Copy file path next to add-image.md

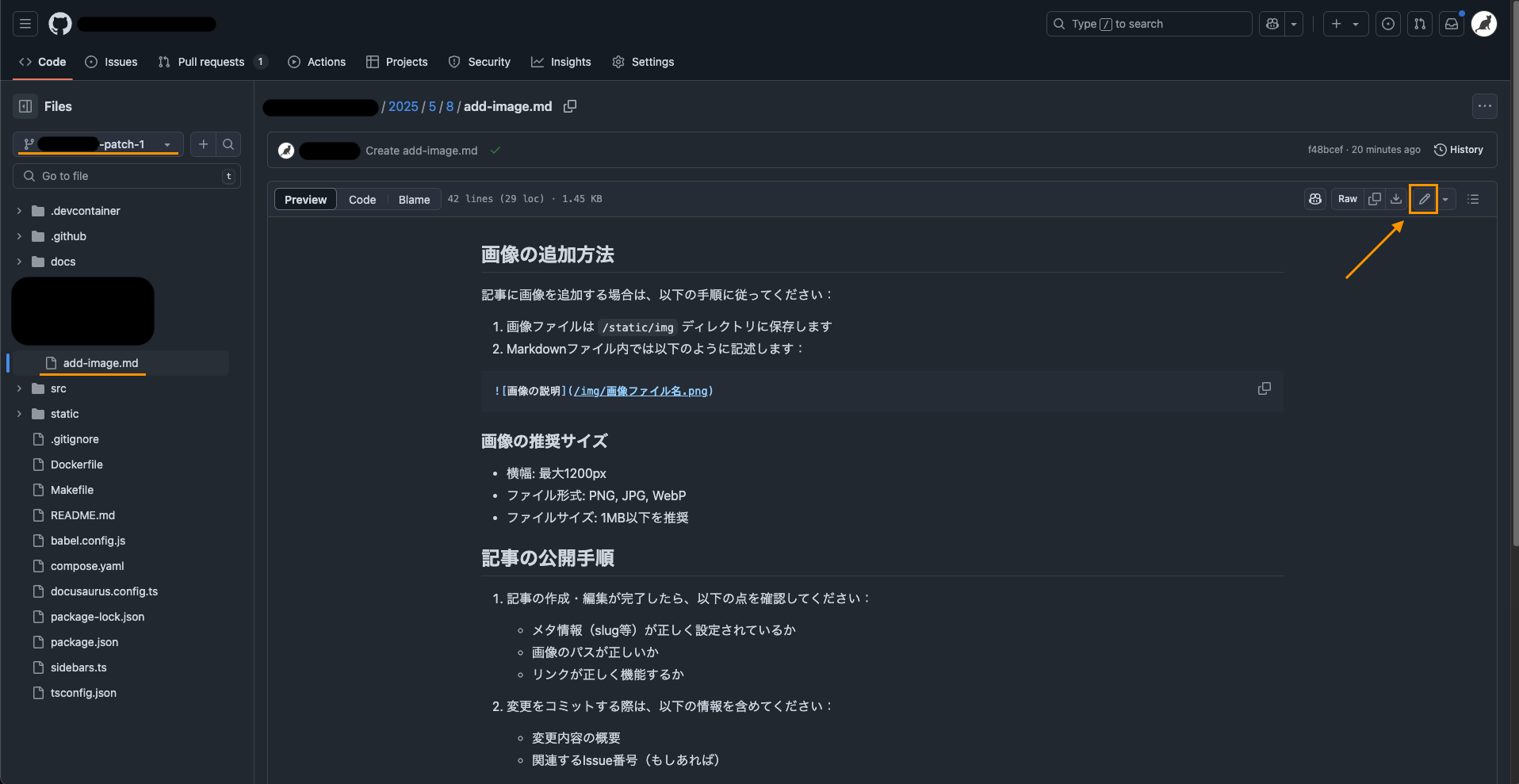tap(569, 106)
